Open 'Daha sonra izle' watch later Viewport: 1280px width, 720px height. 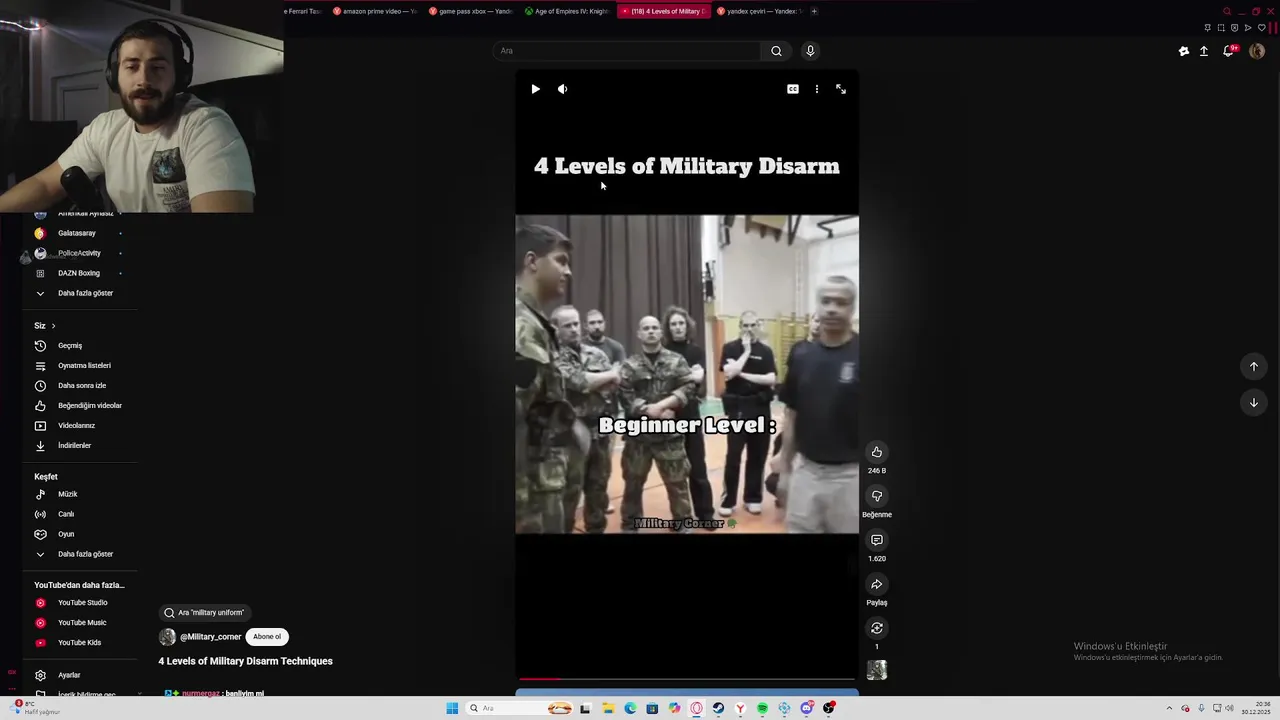80,385
